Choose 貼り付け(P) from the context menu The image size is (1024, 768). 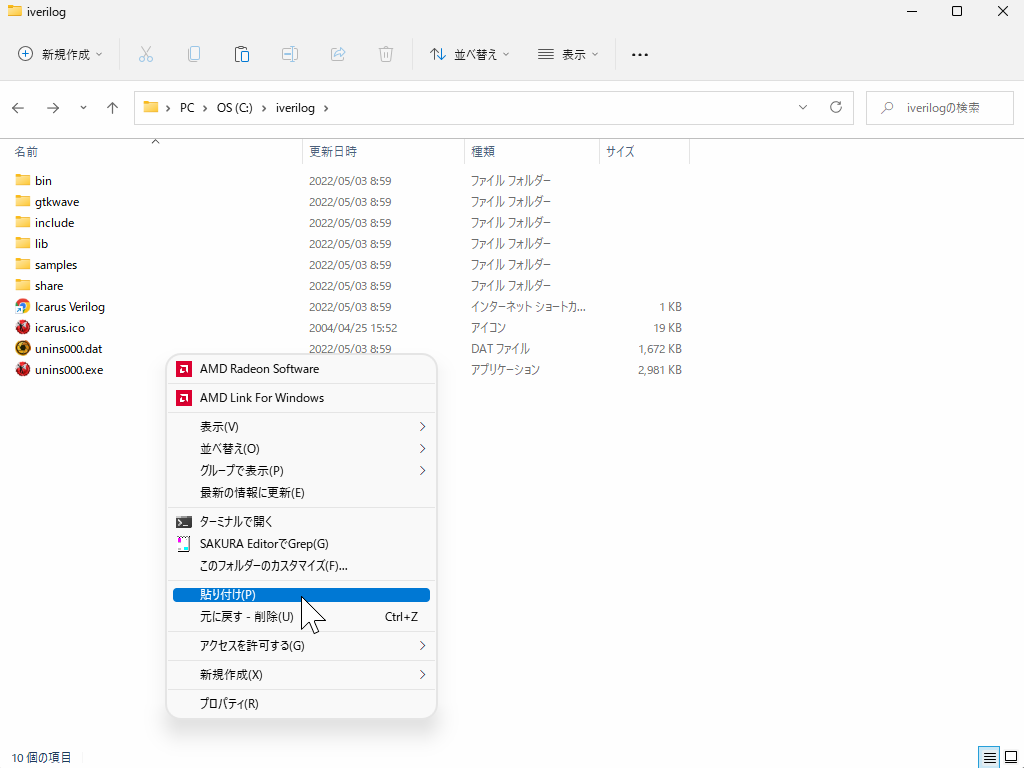click(301, 594)
